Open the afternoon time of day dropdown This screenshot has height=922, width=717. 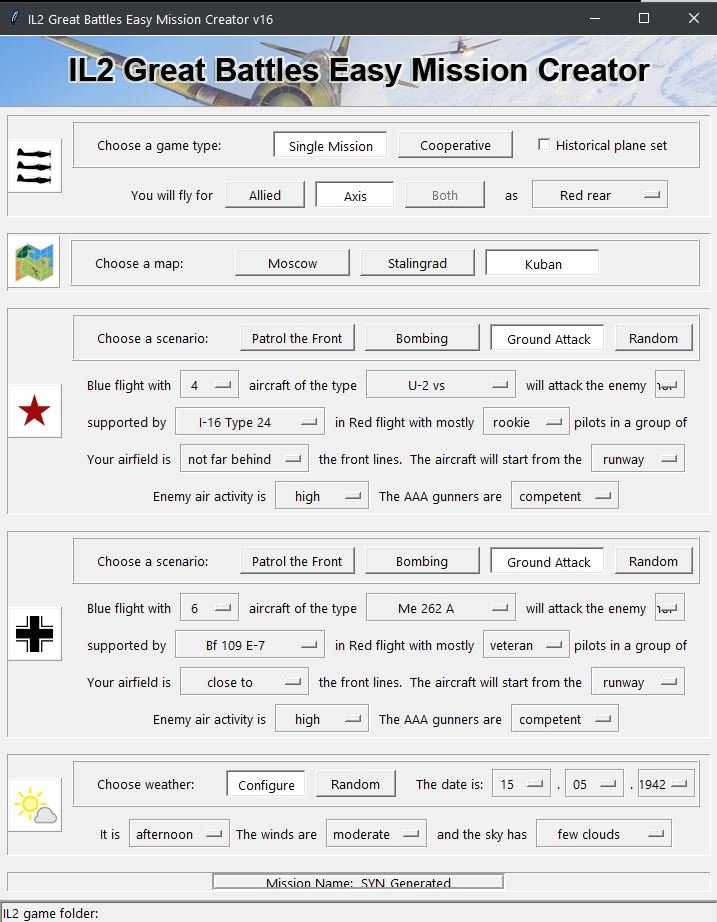[x=179, y=834]
